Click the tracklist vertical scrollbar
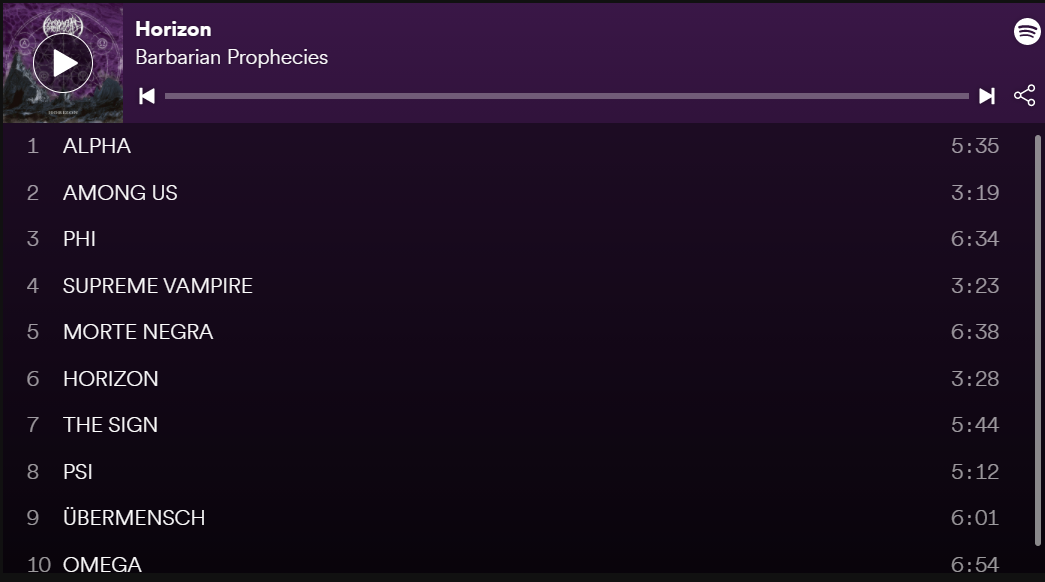The image size is (1045, 582). [x=1037, y=340]
